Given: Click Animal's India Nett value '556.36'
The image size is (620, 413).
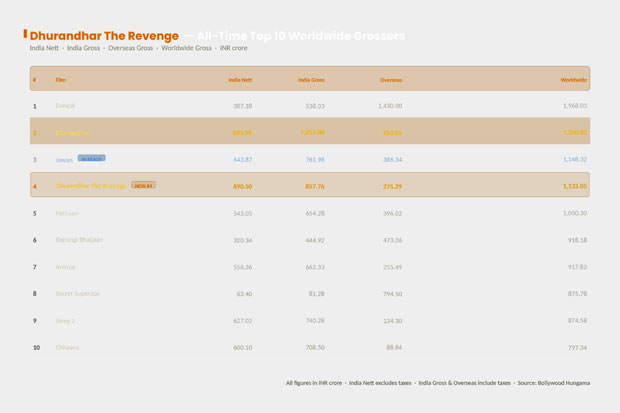Looking at the screenshot, I should (242, 267).
